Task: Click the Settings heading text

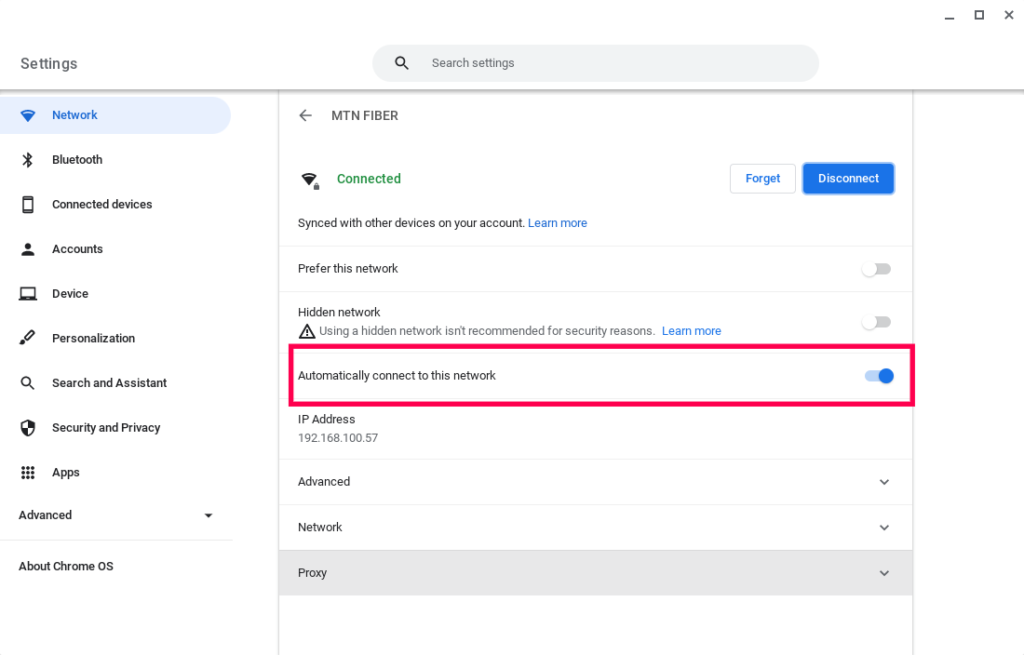Action: coord(49,64)
